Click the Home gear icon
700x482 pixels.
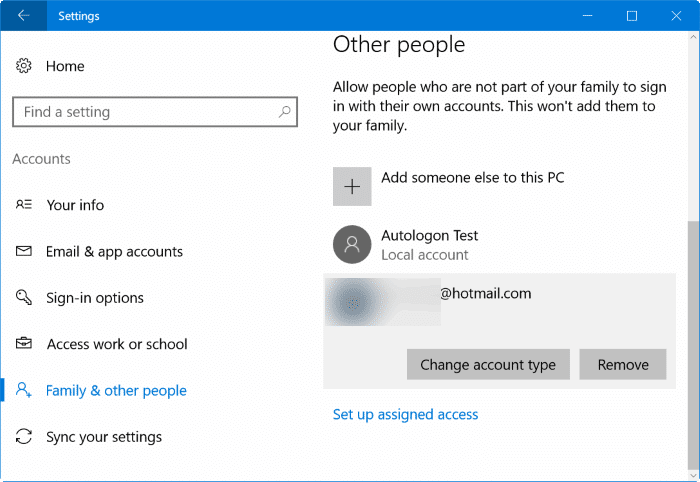click(x=24, y=66)
